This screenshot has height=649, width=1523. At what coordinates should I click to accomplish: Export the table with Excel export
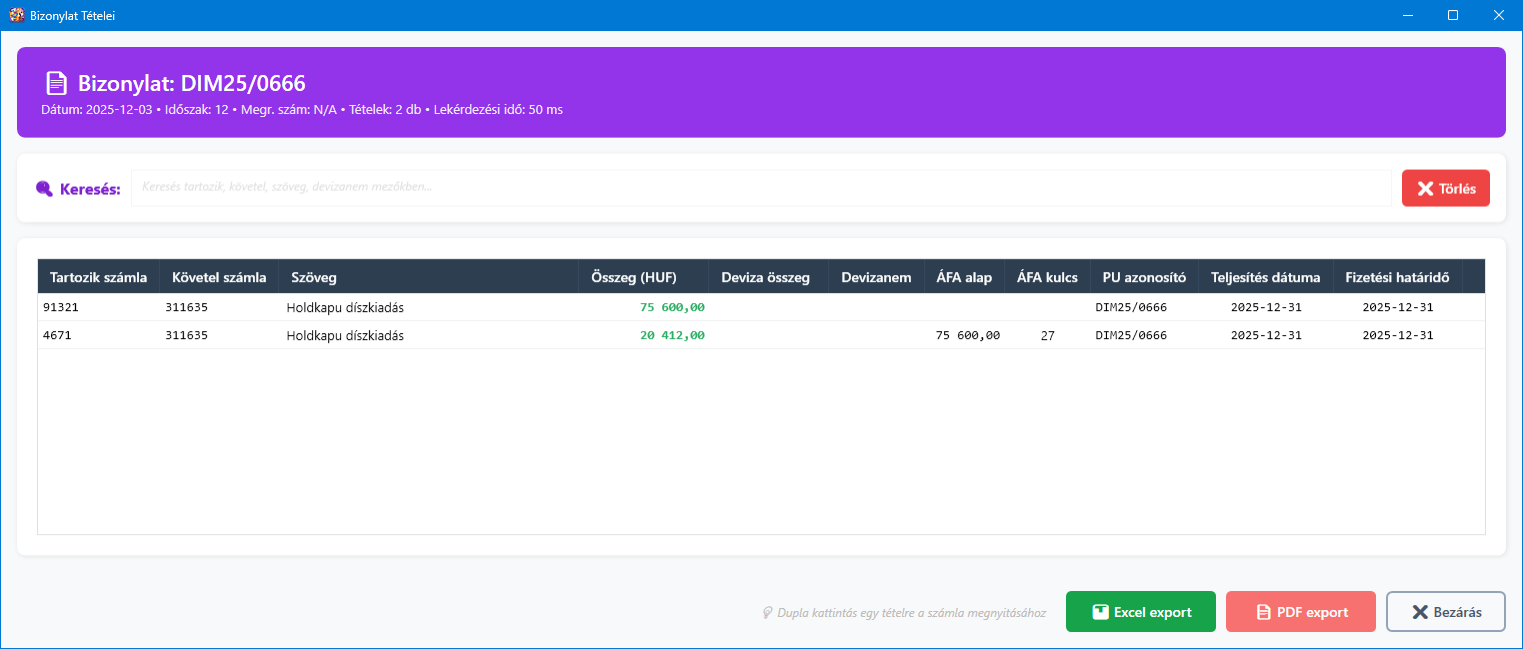[x=1140, y=612]
